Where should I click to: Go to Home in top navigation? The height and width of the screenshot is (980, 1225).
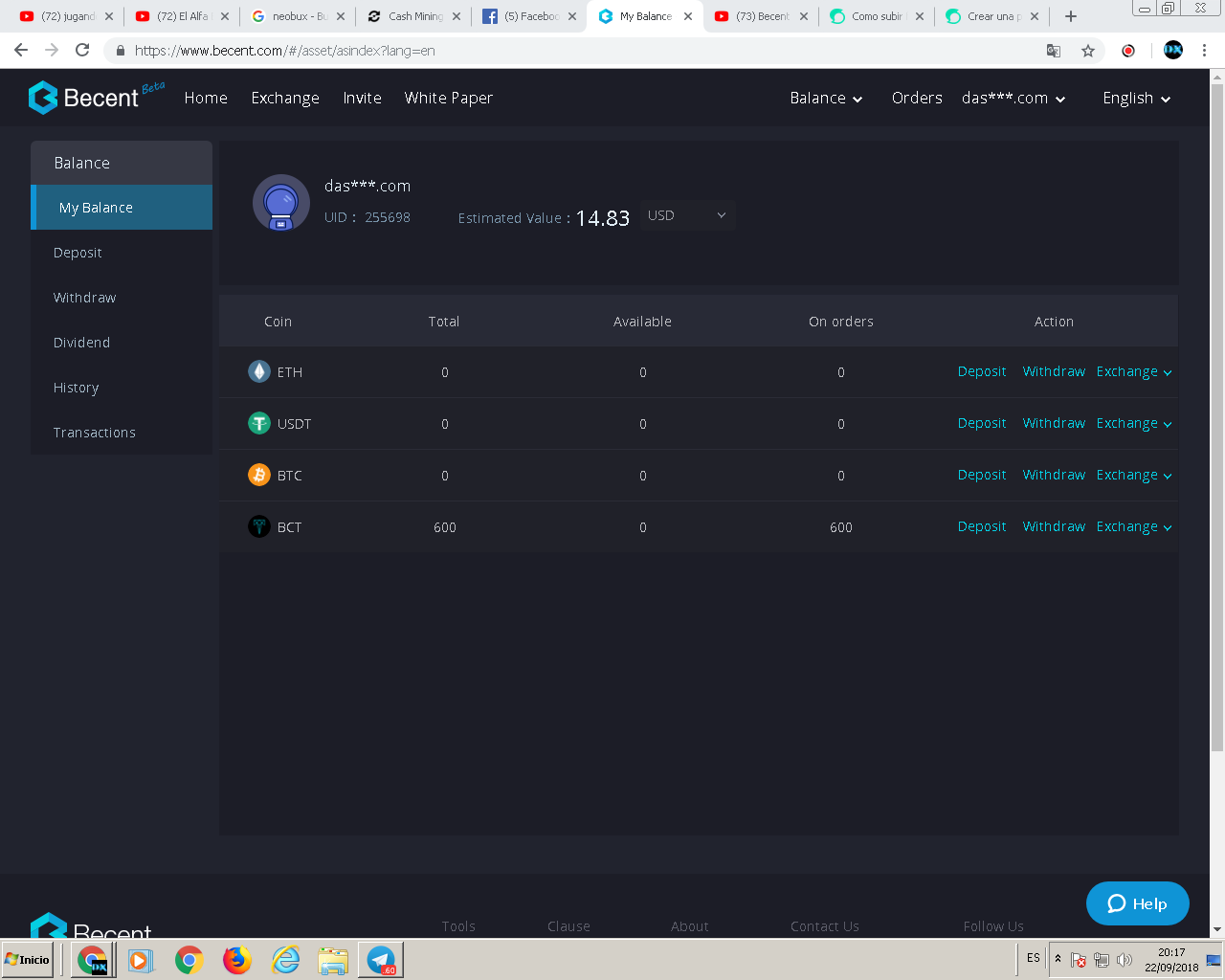[x=206, y=98]
